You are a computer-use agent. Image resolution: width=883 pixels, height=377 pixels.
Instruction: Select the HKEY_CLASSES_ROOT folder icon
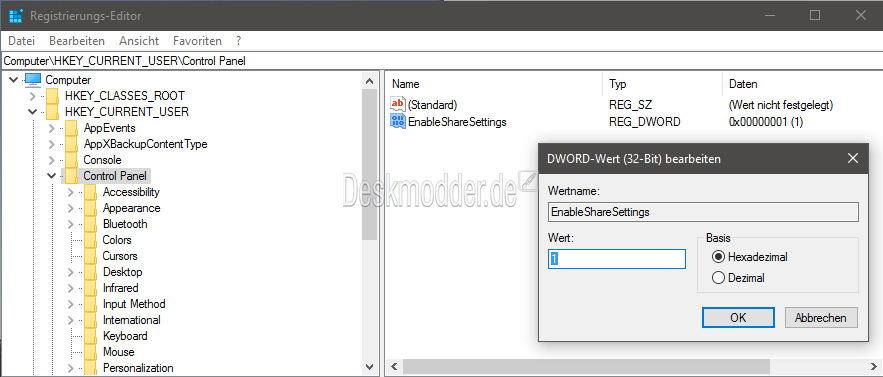[52, 96]
